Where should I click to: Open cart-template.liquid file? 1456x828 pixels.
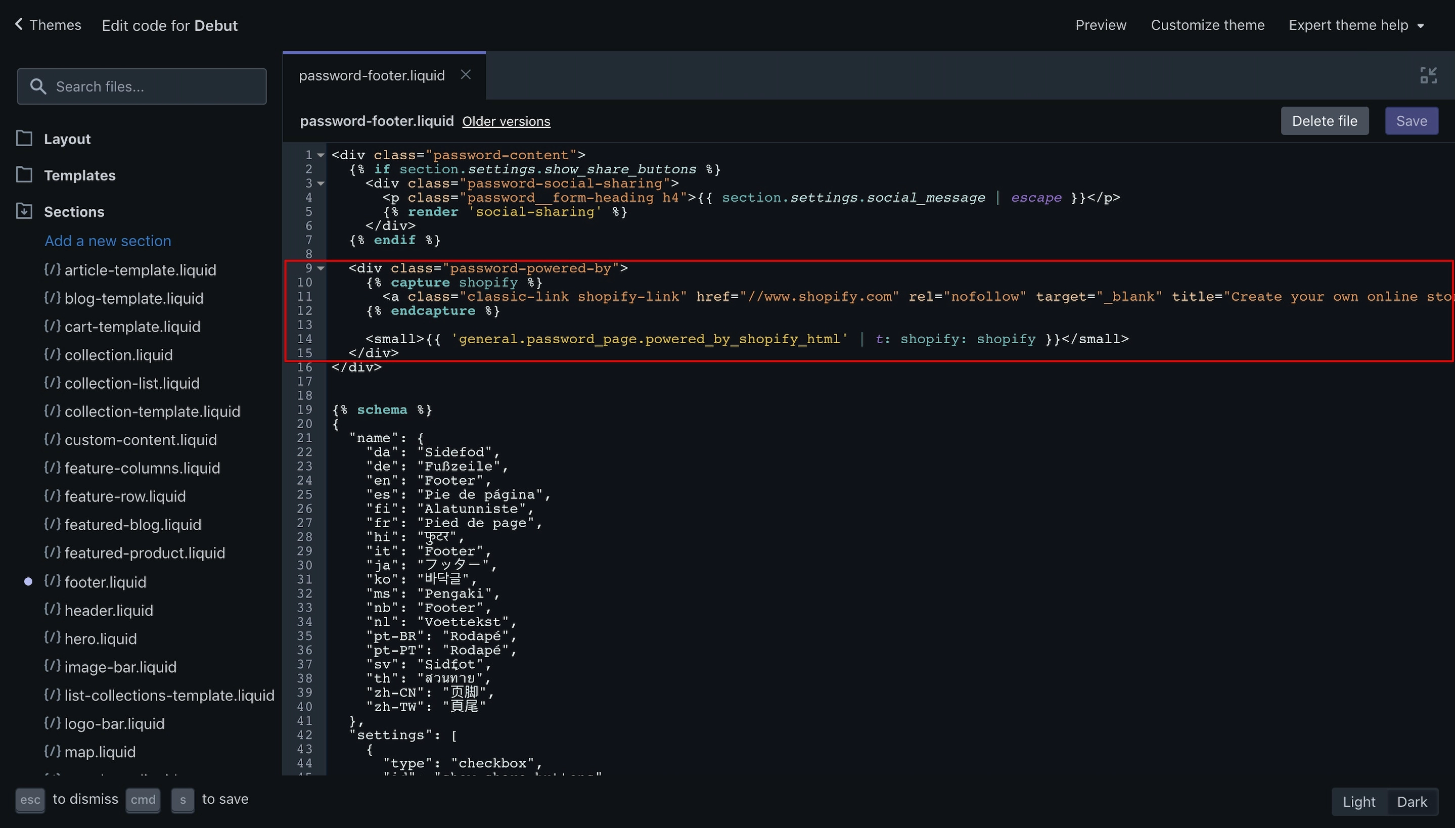[x=132, y=327]
